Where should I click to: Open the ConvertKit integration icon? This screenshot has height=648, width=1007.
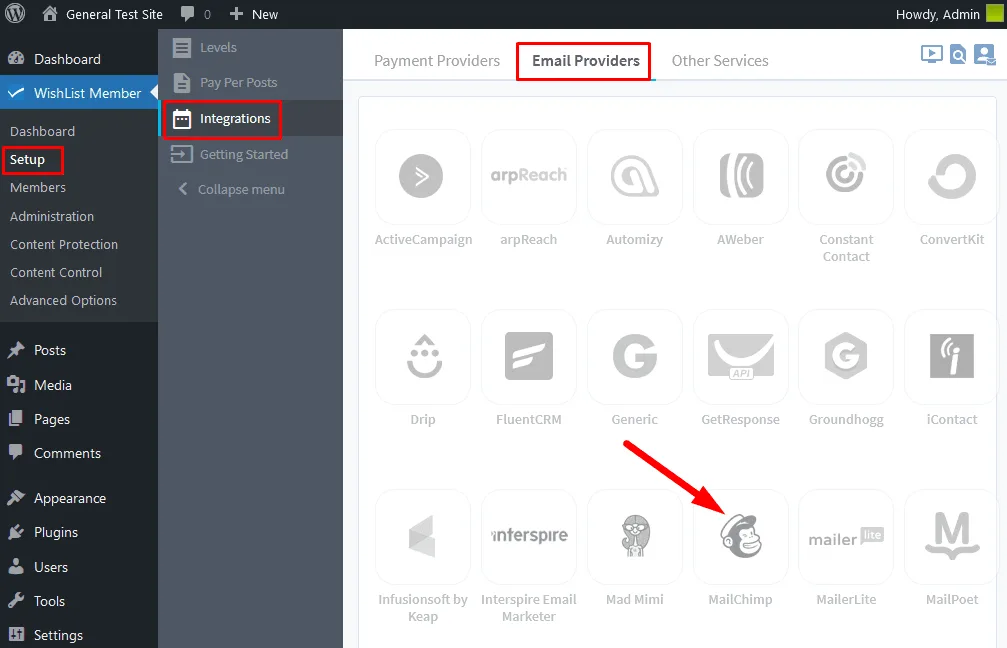coord(952,175)
